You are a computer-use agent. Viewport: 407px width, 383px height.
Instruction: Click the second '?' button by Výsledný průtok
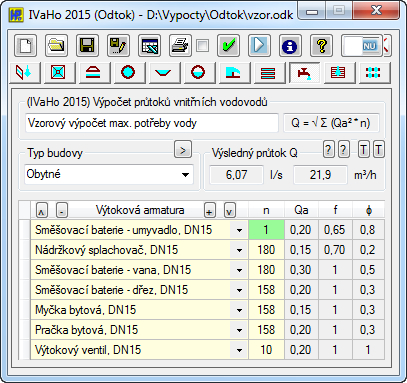(x=343, y=150)
